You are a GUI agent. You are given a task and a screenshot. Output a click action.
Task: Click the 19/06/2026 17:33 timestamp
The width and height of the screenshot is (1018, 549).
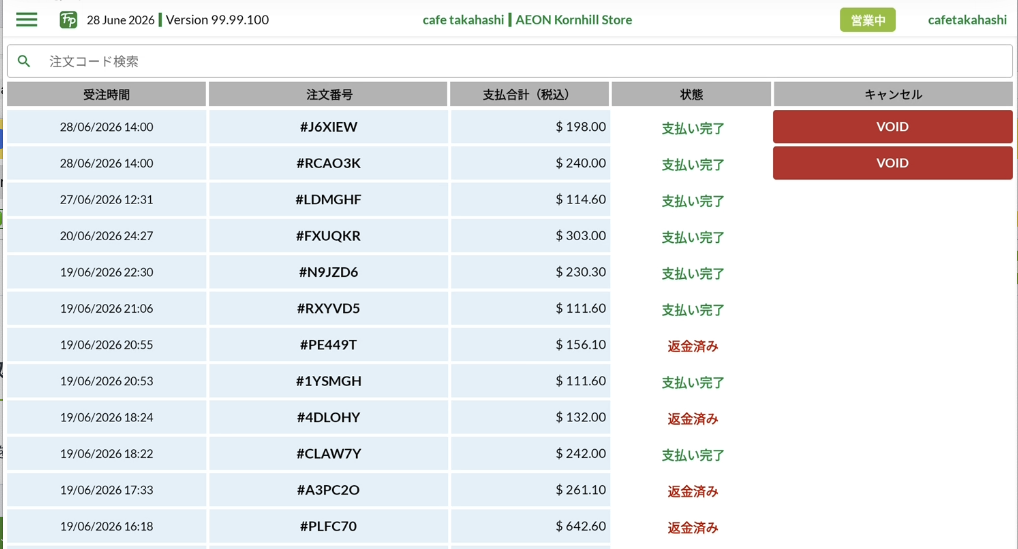pos(106,490)
